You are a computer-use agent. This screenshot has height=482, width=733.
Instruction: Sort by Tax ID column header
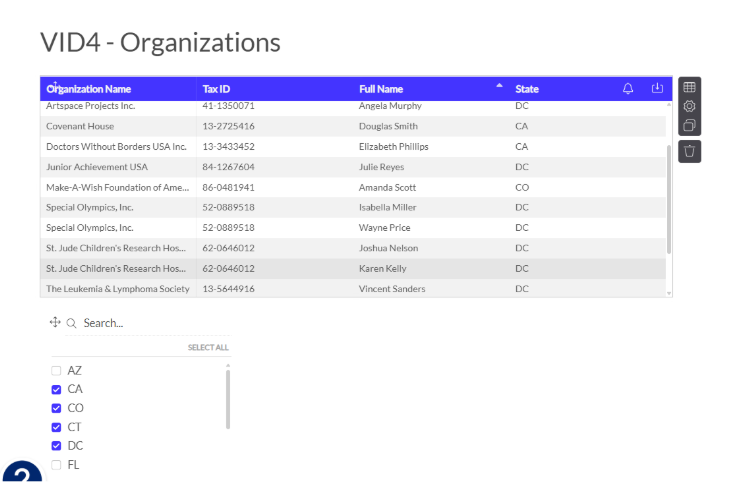click(216, 89)
